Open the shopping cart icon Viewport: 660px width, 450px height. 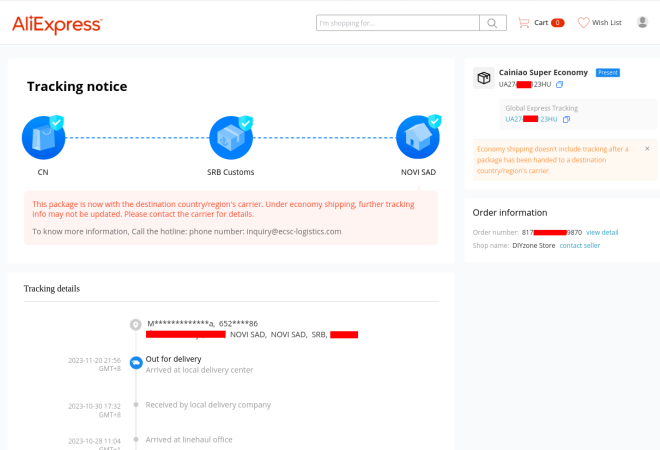pos(524,23)
